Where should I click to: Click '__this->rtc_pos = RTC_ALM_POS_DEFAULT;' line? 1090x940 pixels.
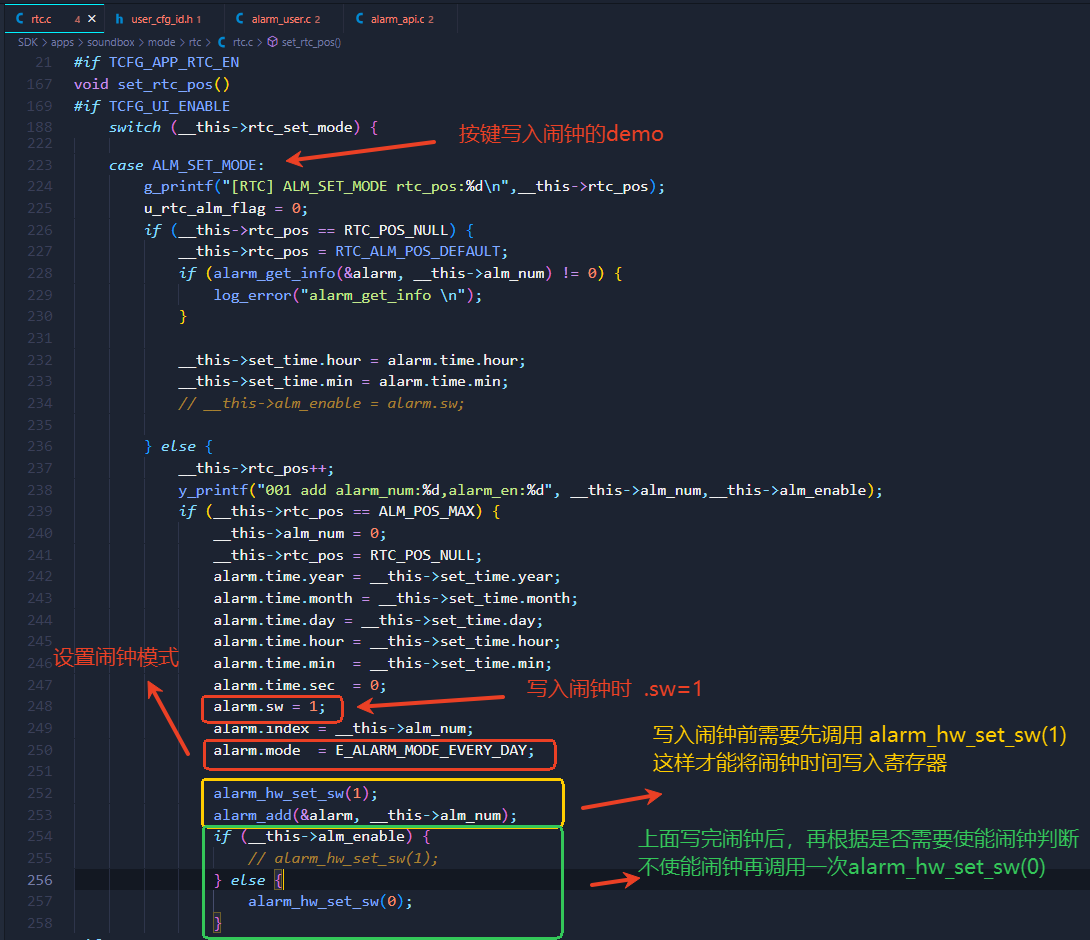(343, 252)
